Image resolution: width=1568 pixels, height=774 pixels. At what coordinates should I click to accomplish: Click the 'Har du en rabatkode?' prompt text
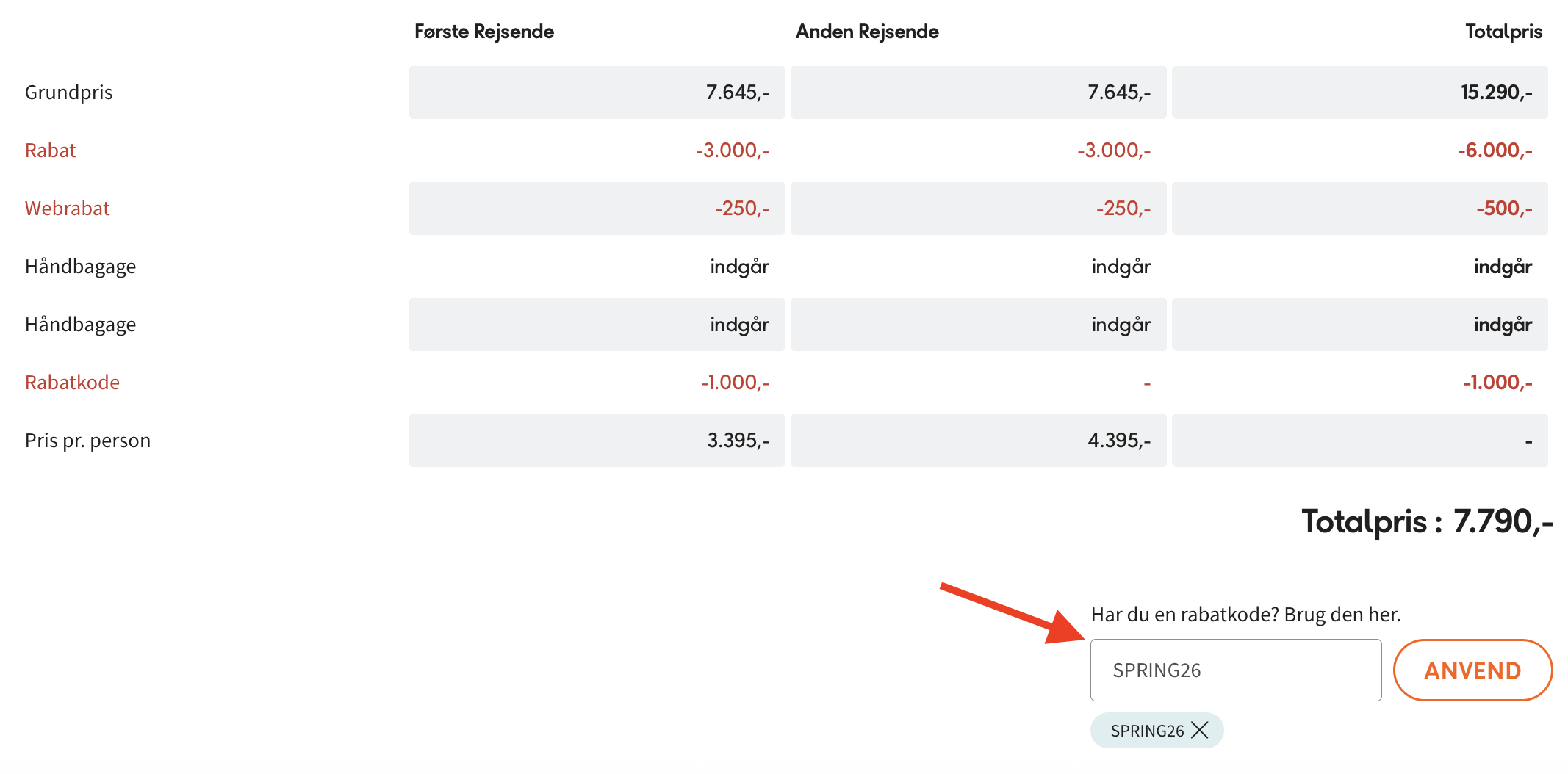[1245, 614]
